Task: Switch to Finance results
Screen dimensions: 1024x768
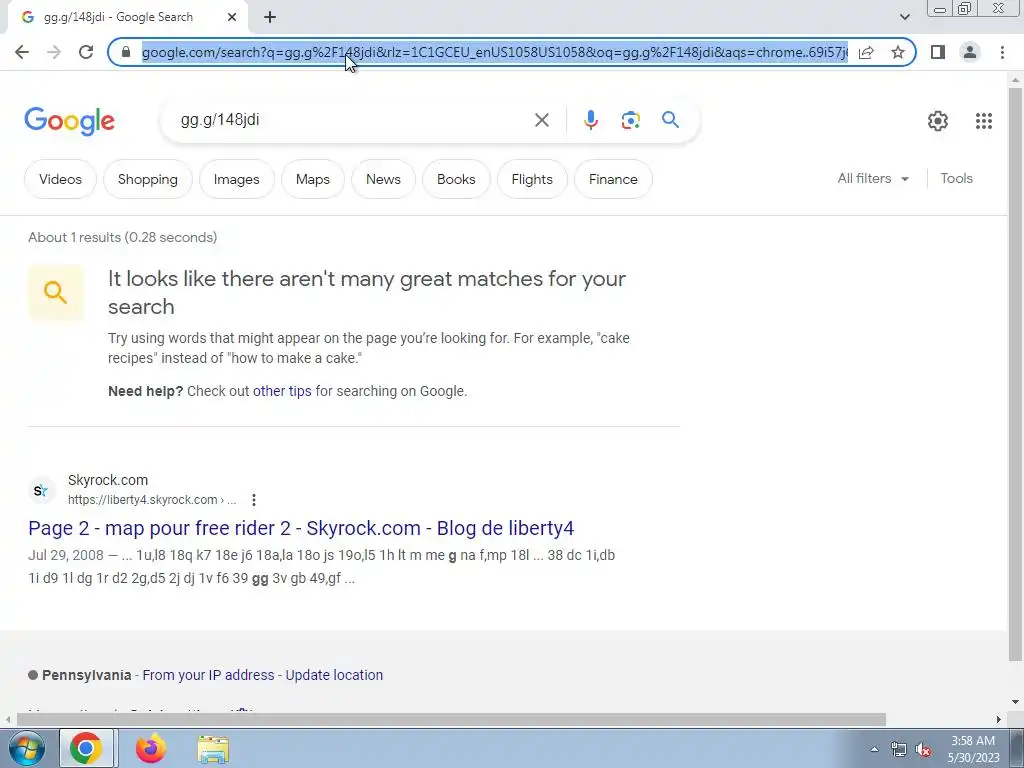Action: coord(613,179)
